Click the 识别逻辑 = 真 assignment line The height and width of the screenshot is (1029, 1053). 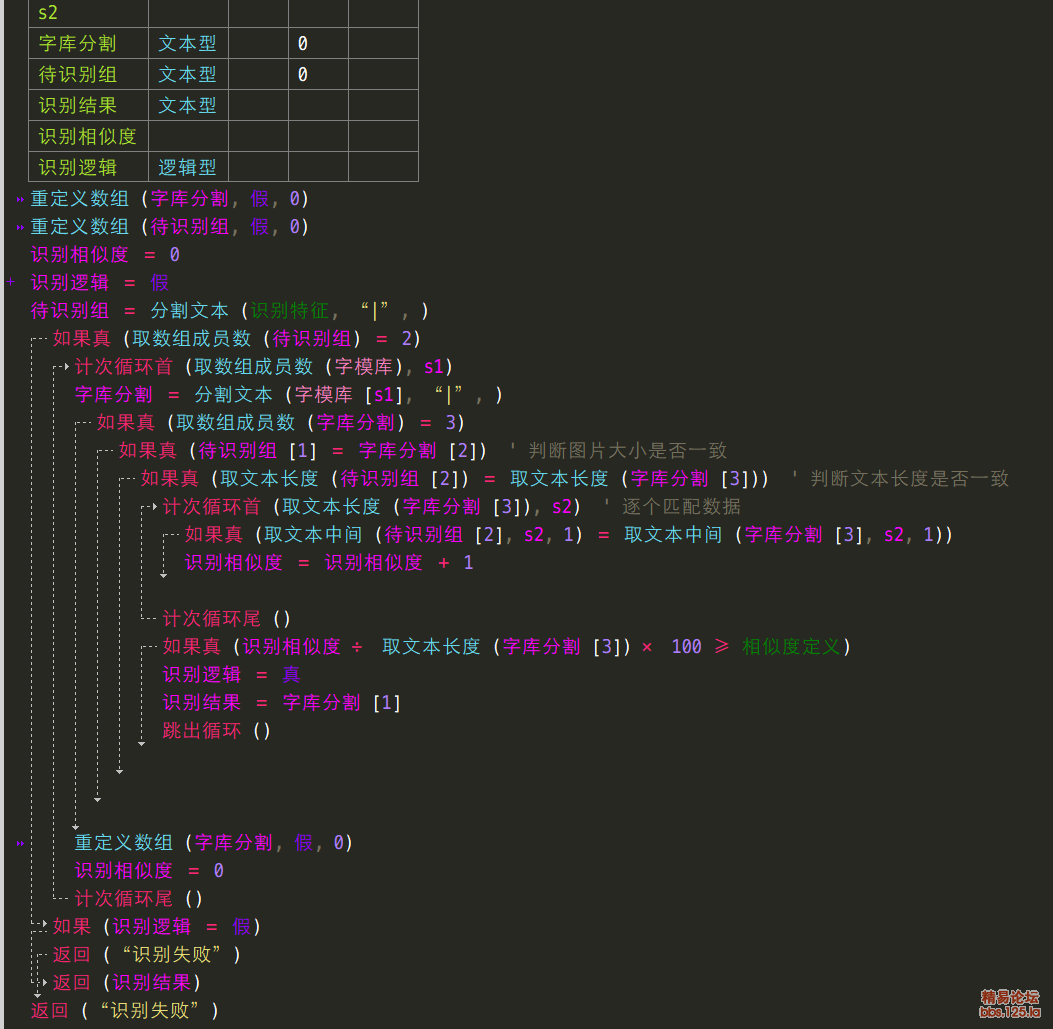231,674
